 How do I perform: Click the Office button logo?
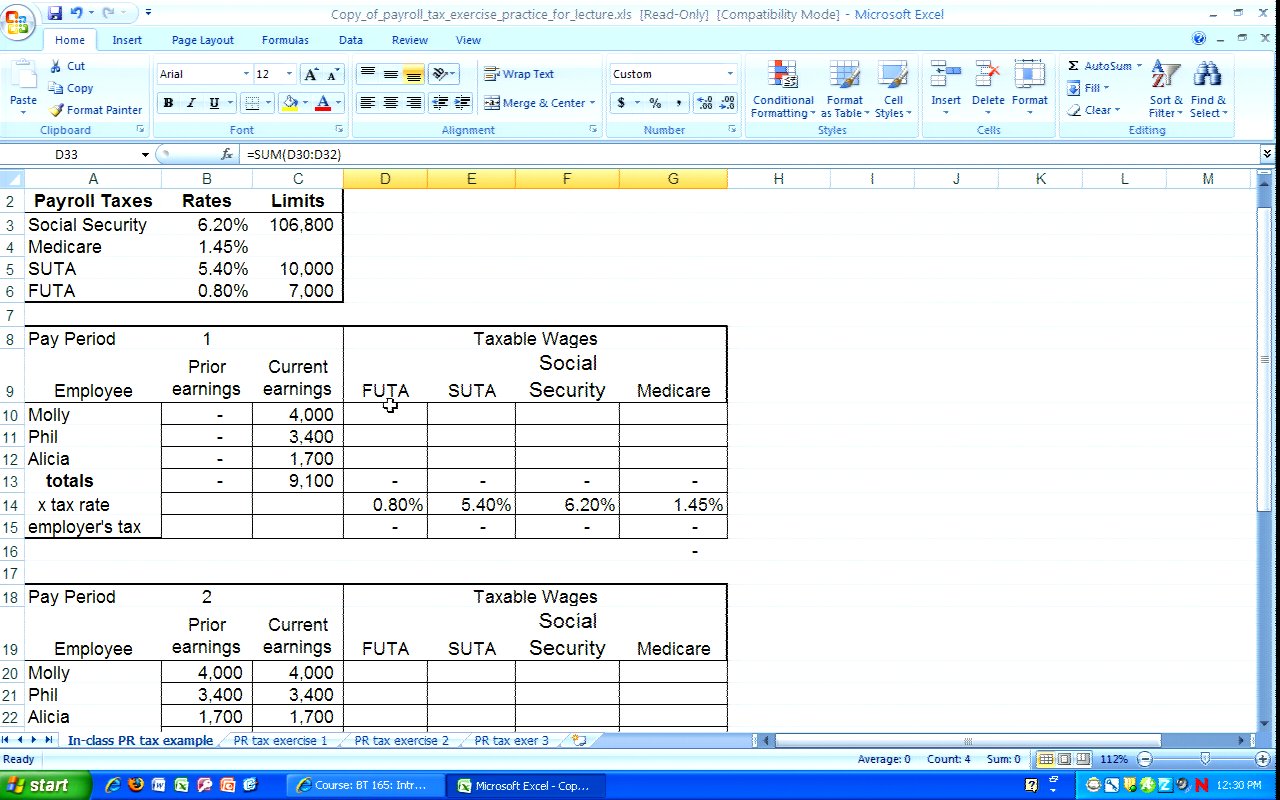pos(18,20)
